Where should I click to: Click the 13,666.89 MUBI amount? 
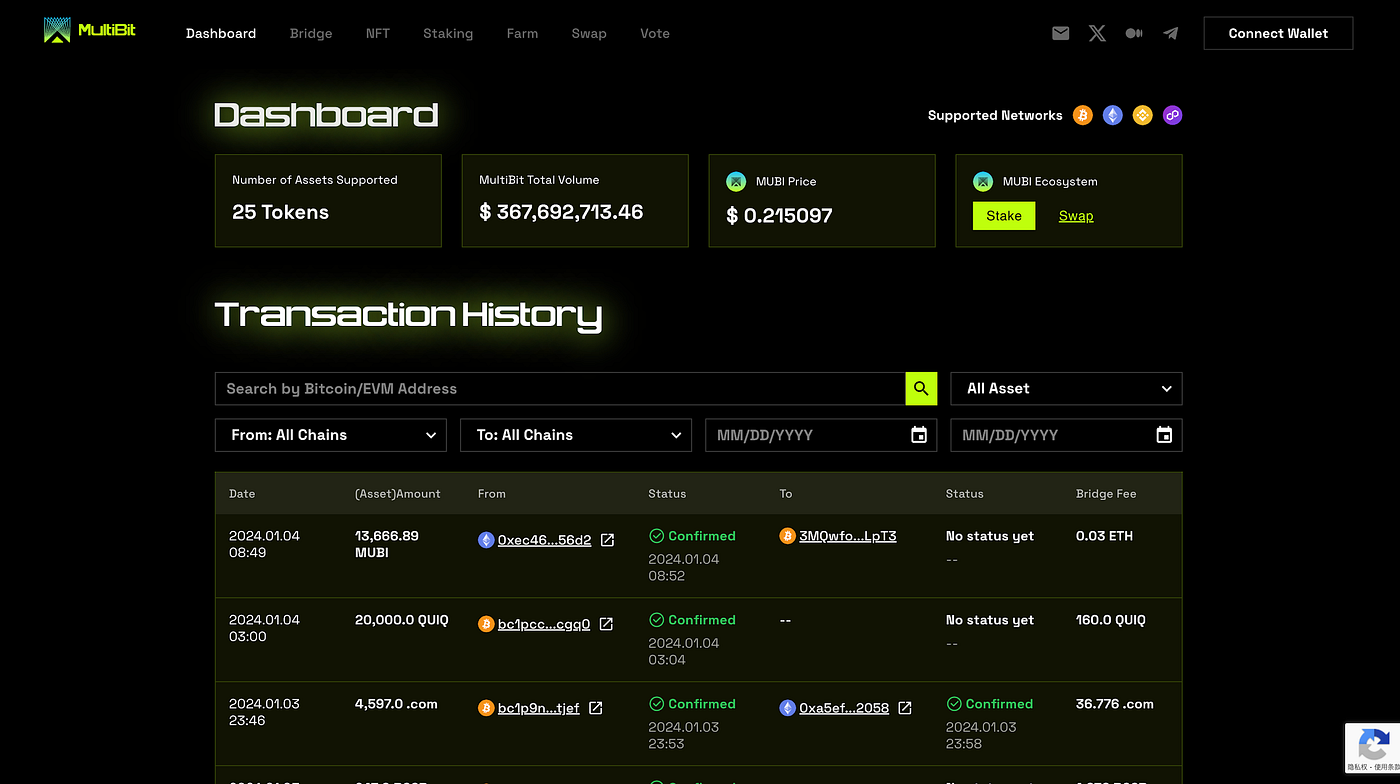[x=387, y=544]
